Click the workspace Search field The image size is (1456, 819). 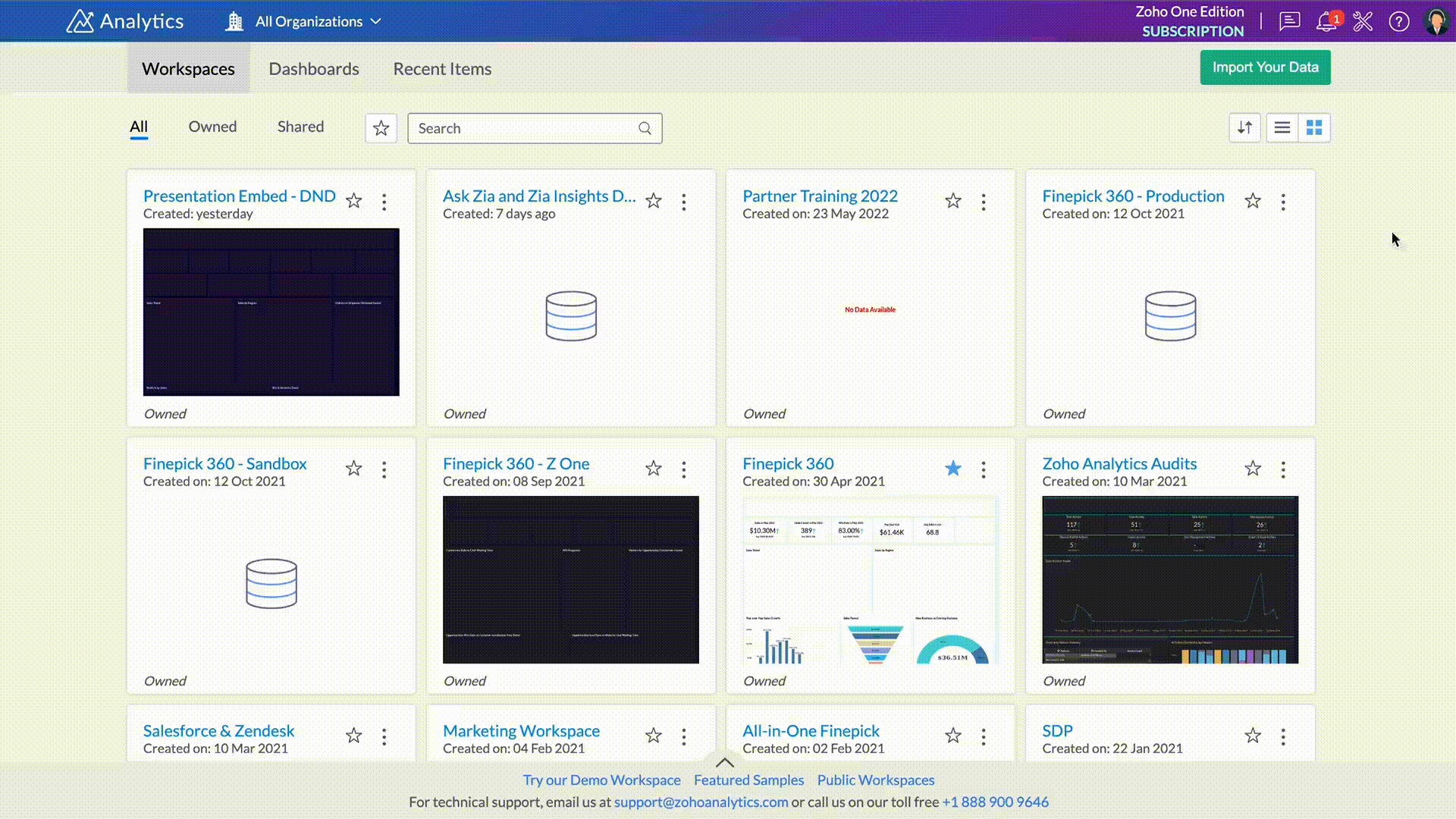coord(535,128)
